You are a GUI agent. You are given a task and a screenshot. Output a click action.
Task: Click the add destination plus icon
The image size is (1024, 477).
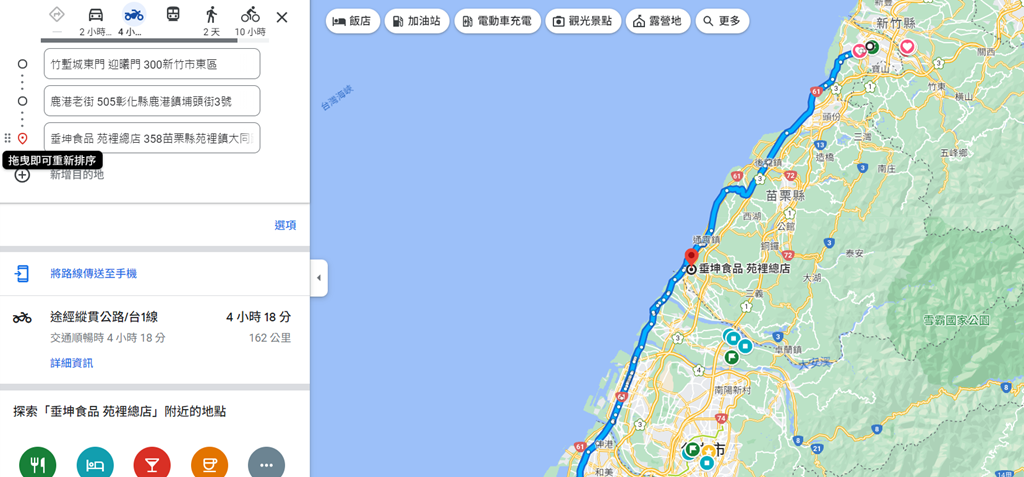tap(22, 175)
